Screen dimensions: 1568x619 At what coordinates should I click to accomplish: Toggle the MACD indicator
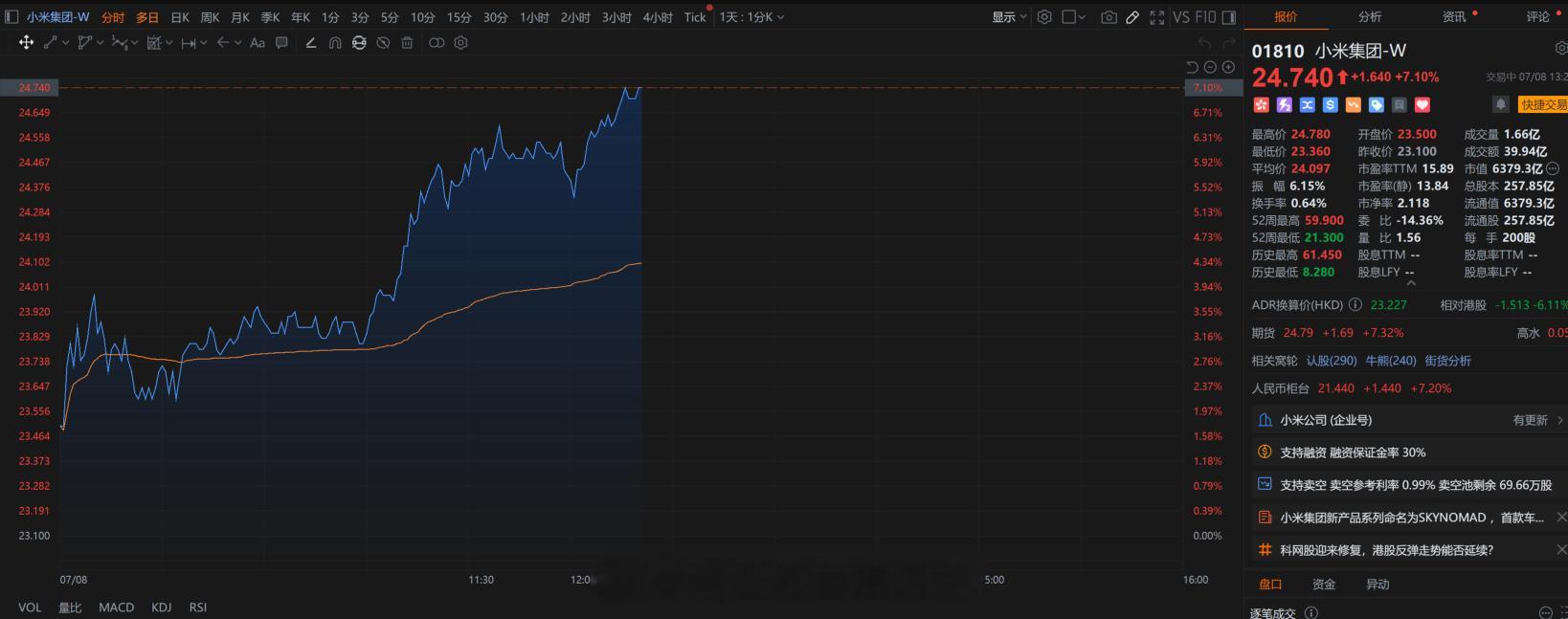pos(117,607)
